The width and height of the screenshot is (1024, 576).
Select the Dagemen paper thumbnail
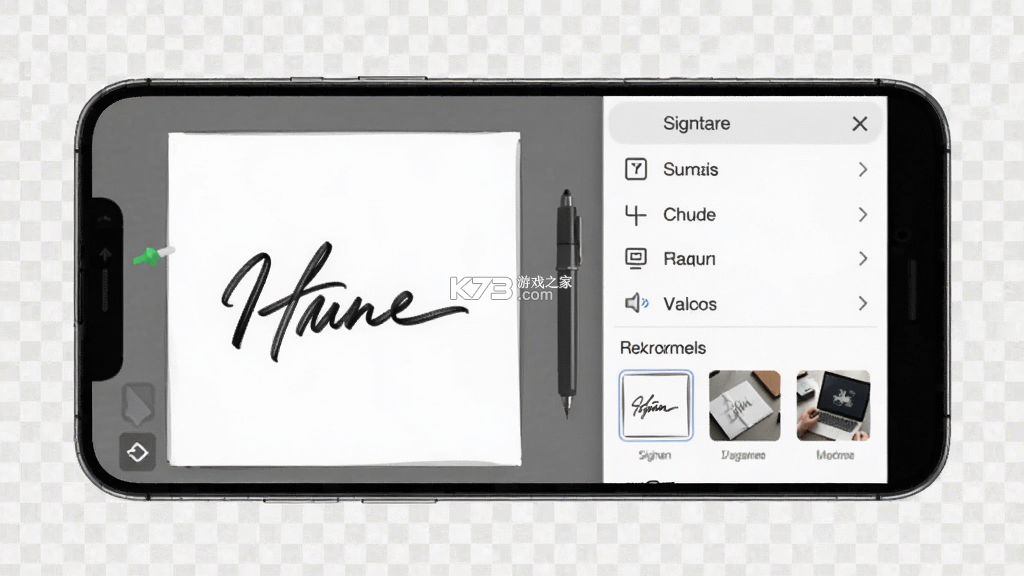(744, 406)
